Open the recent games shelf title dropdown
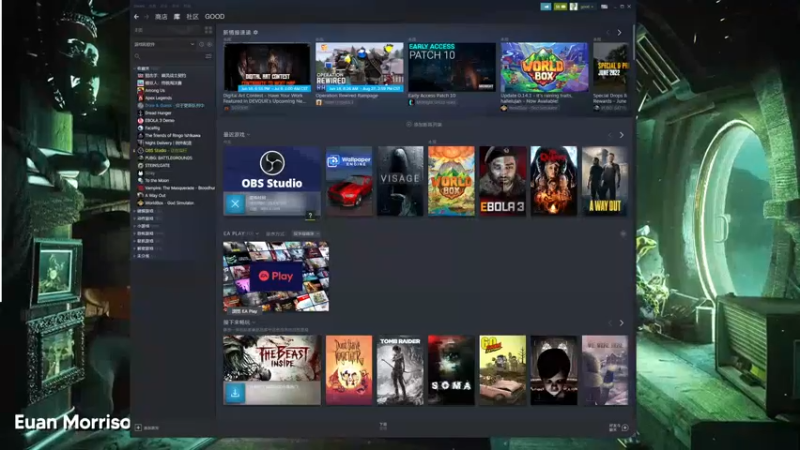 [237, 135]
